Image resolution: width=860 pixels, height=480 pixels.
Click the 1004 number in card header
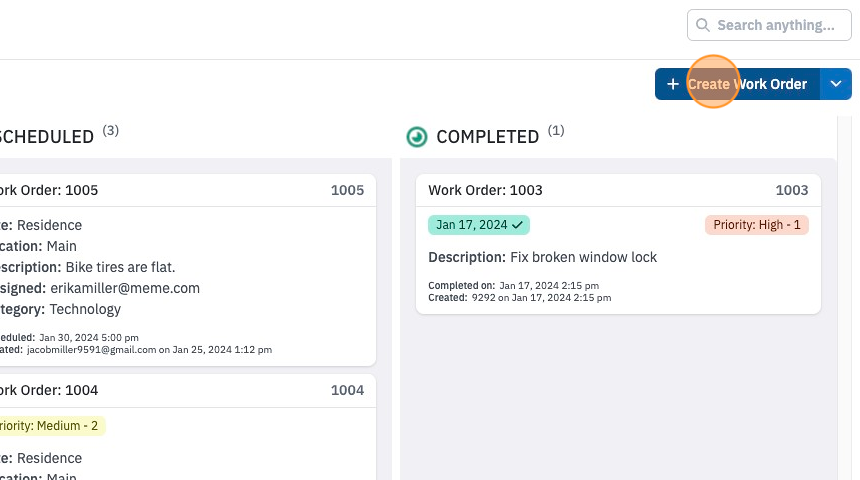[347, 391]
